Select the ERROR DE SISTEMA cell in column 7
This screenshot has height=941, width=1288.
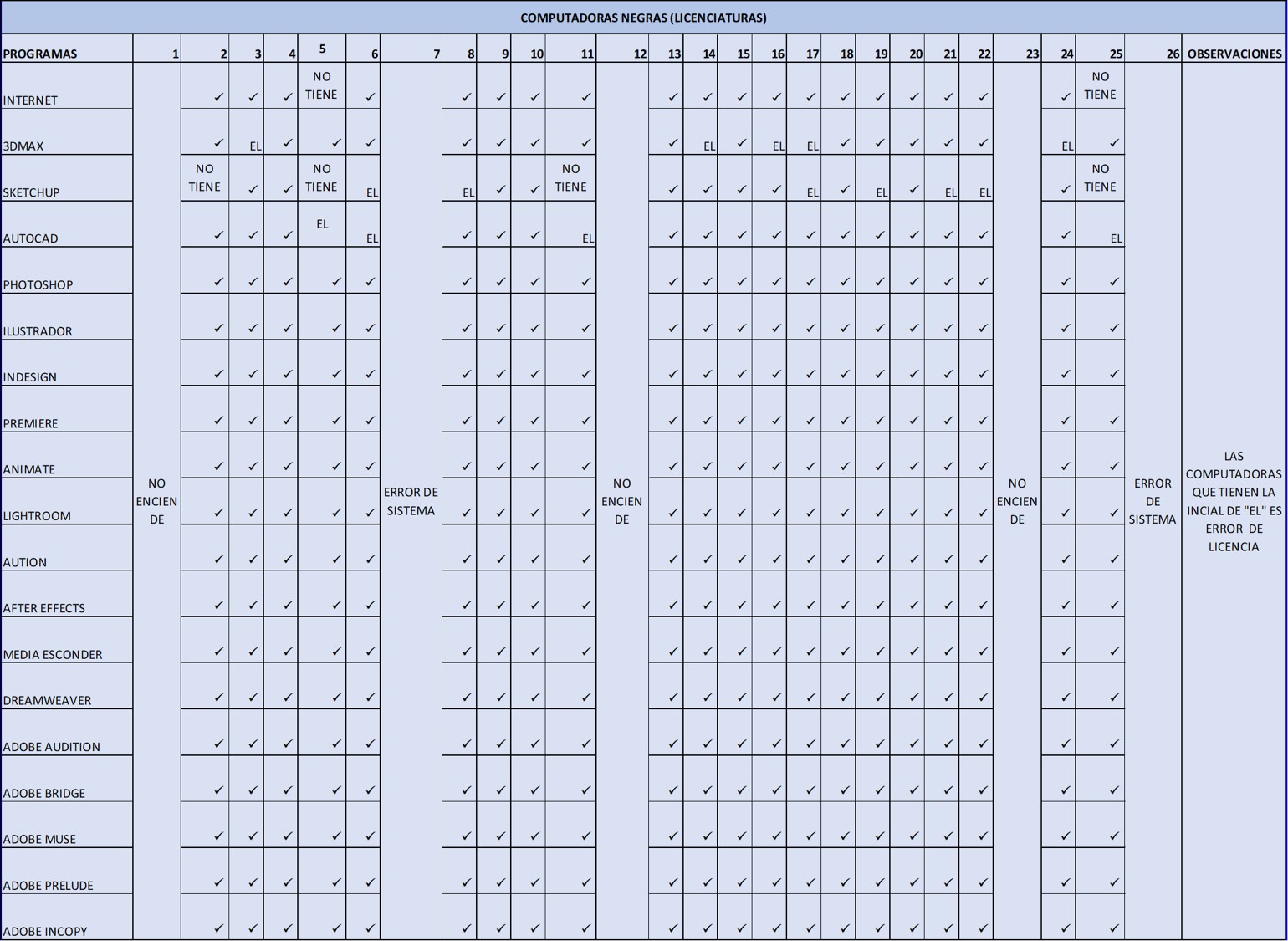coord(411,501)
